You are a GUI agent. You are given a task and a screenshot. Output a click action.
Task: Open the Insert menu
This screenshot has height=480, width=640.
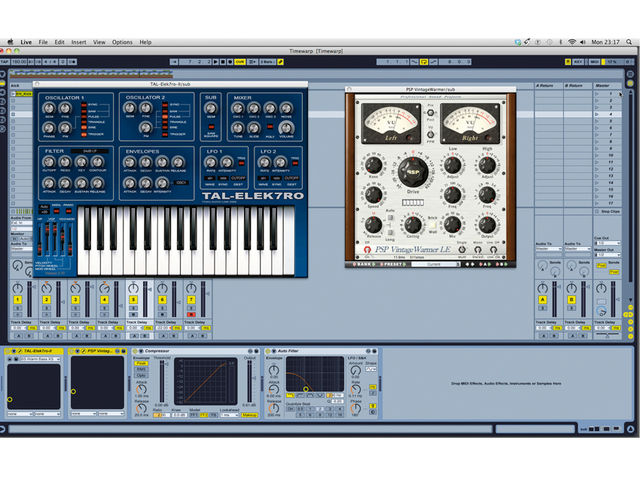coord(78,42)
